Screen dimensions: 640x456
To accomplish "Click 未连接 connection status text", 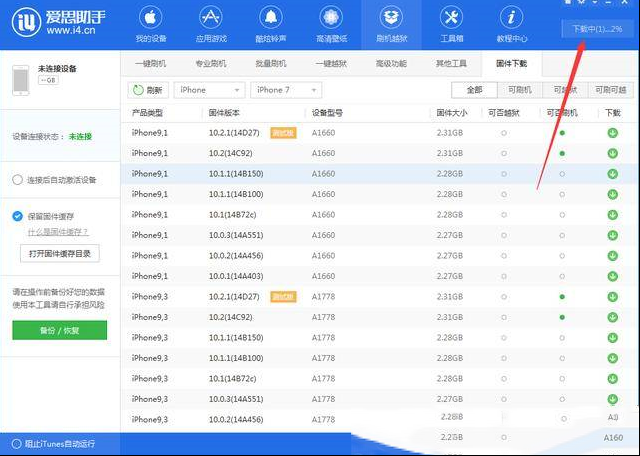I will coord(80,137).
